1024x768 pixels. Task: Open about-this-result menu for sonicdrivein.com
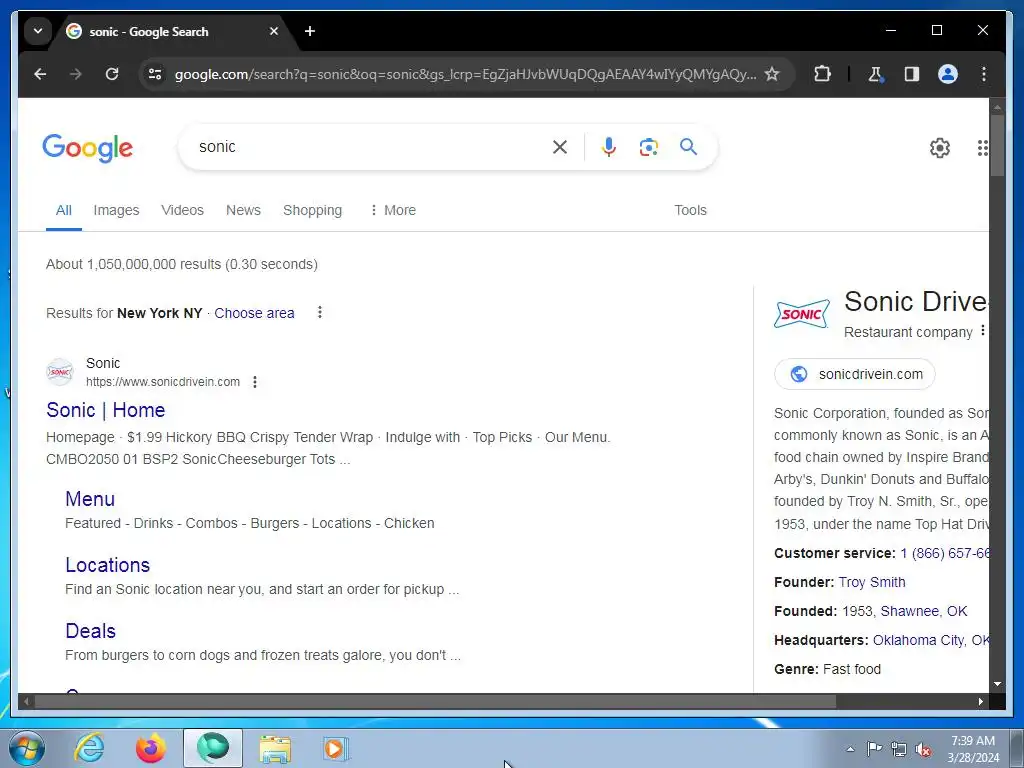(255, 382)
